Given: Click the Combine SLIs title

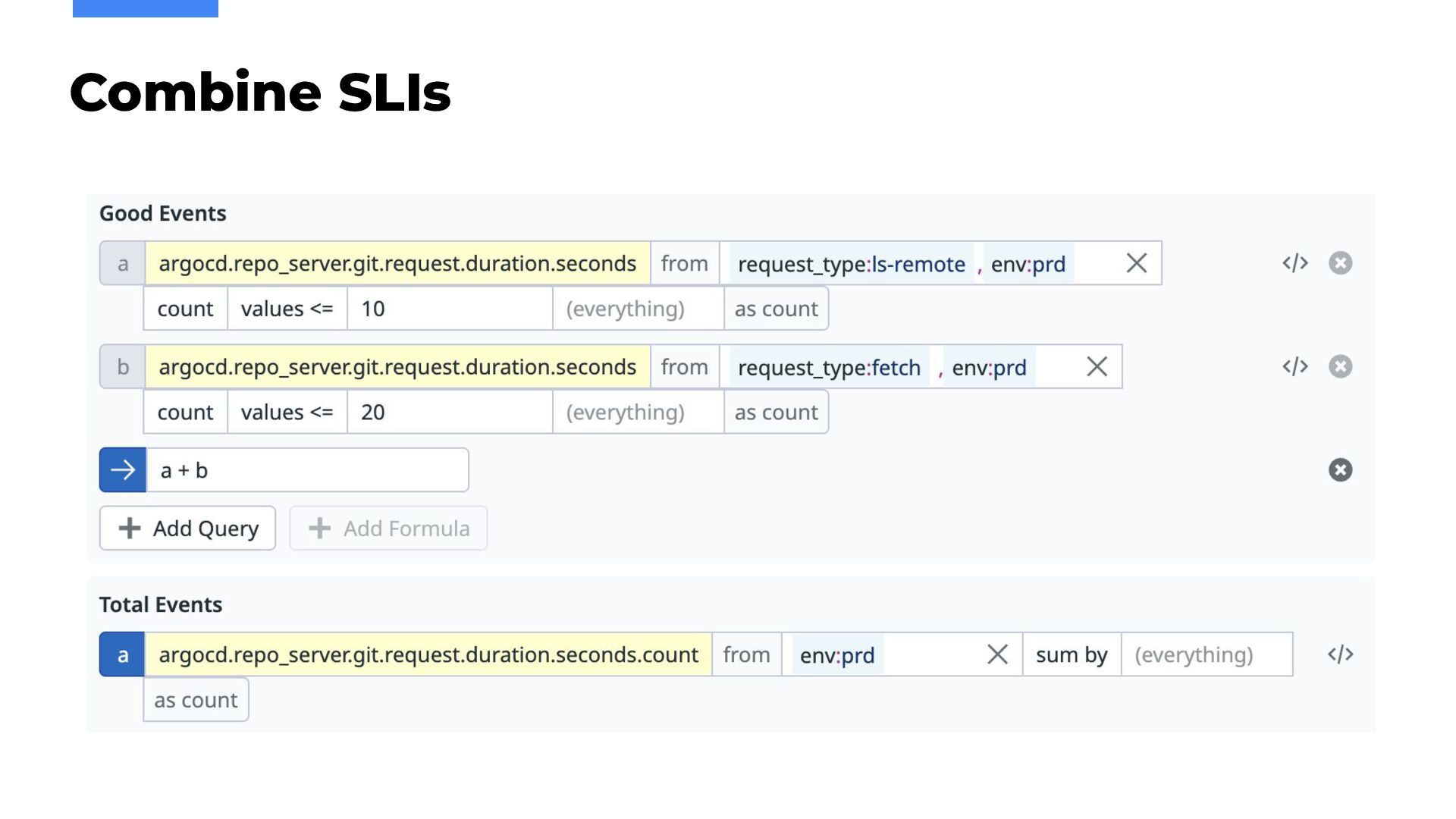Looking at the screenshot, I should tap(260, 92).
